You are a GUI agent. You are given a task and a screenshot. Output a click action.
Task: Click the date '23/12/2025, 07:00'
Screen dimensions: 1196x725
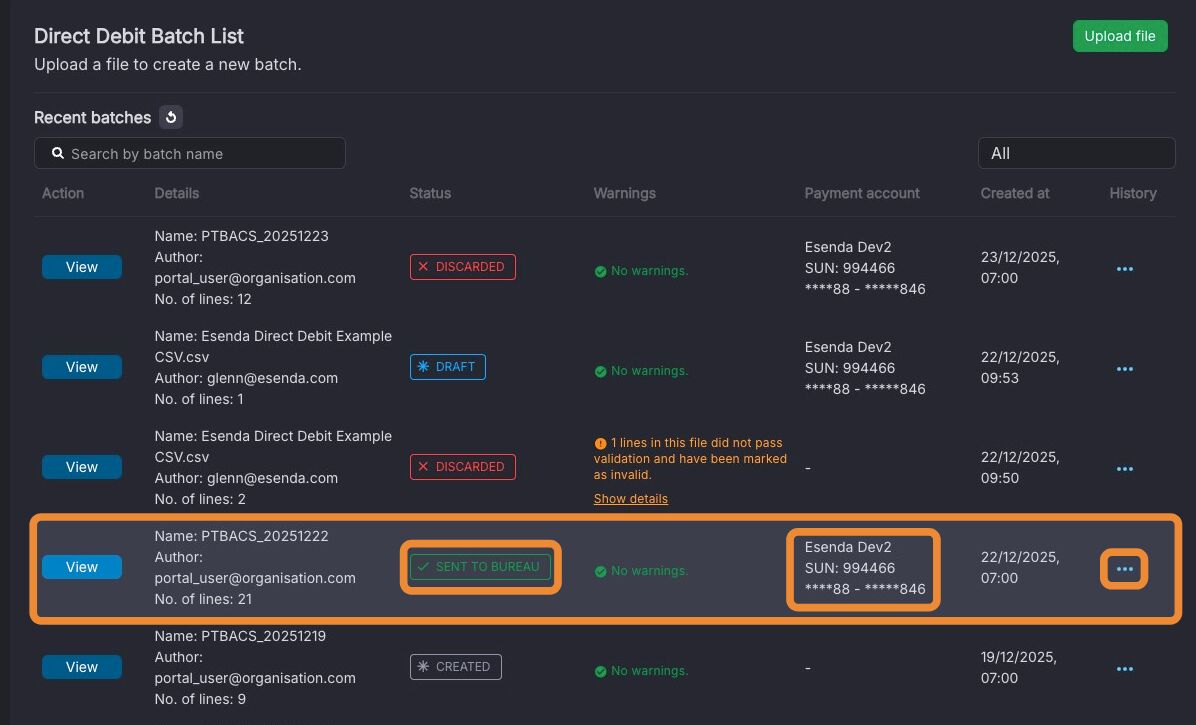tap(1020, 268)
